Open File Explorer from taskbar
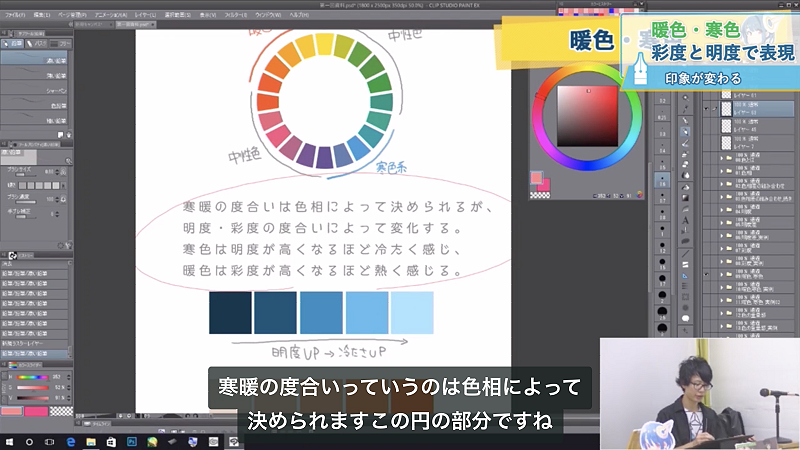The height and width of the screenshot is (450, 800). pos(91,442)
